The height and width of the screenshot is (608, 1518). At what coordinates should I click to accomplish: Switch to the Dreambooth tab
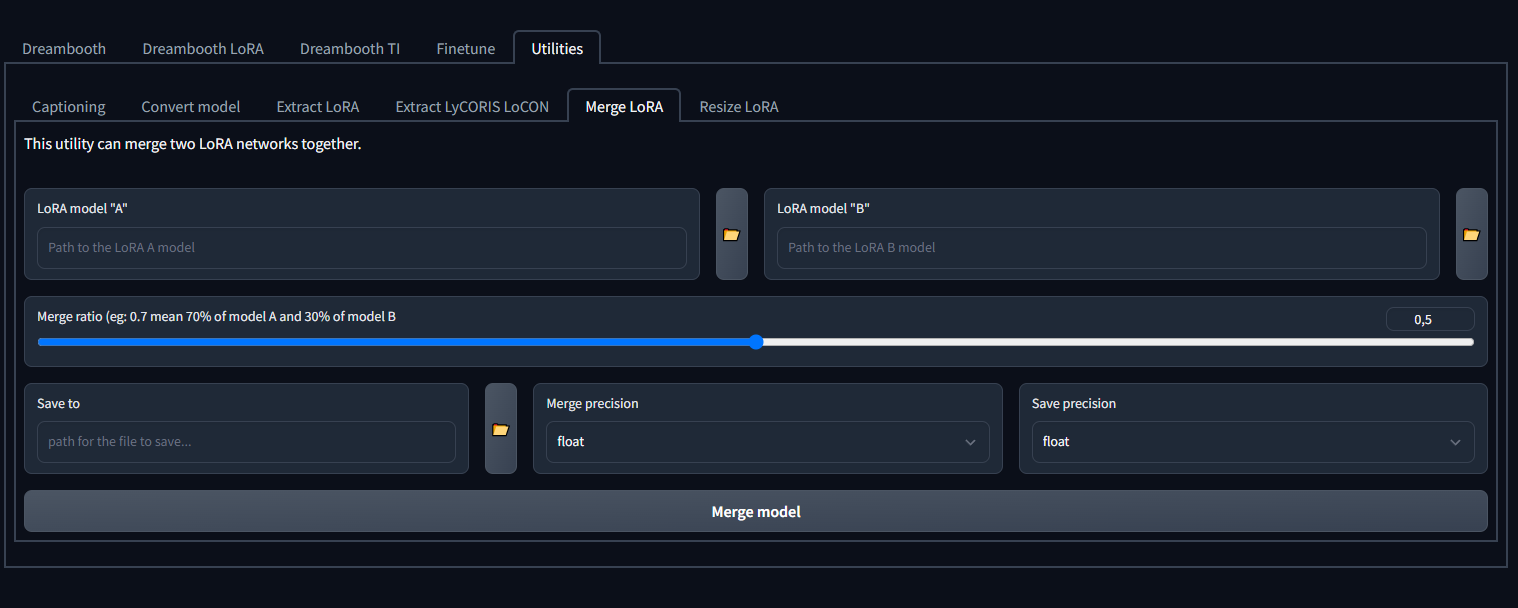click(64, 48)
